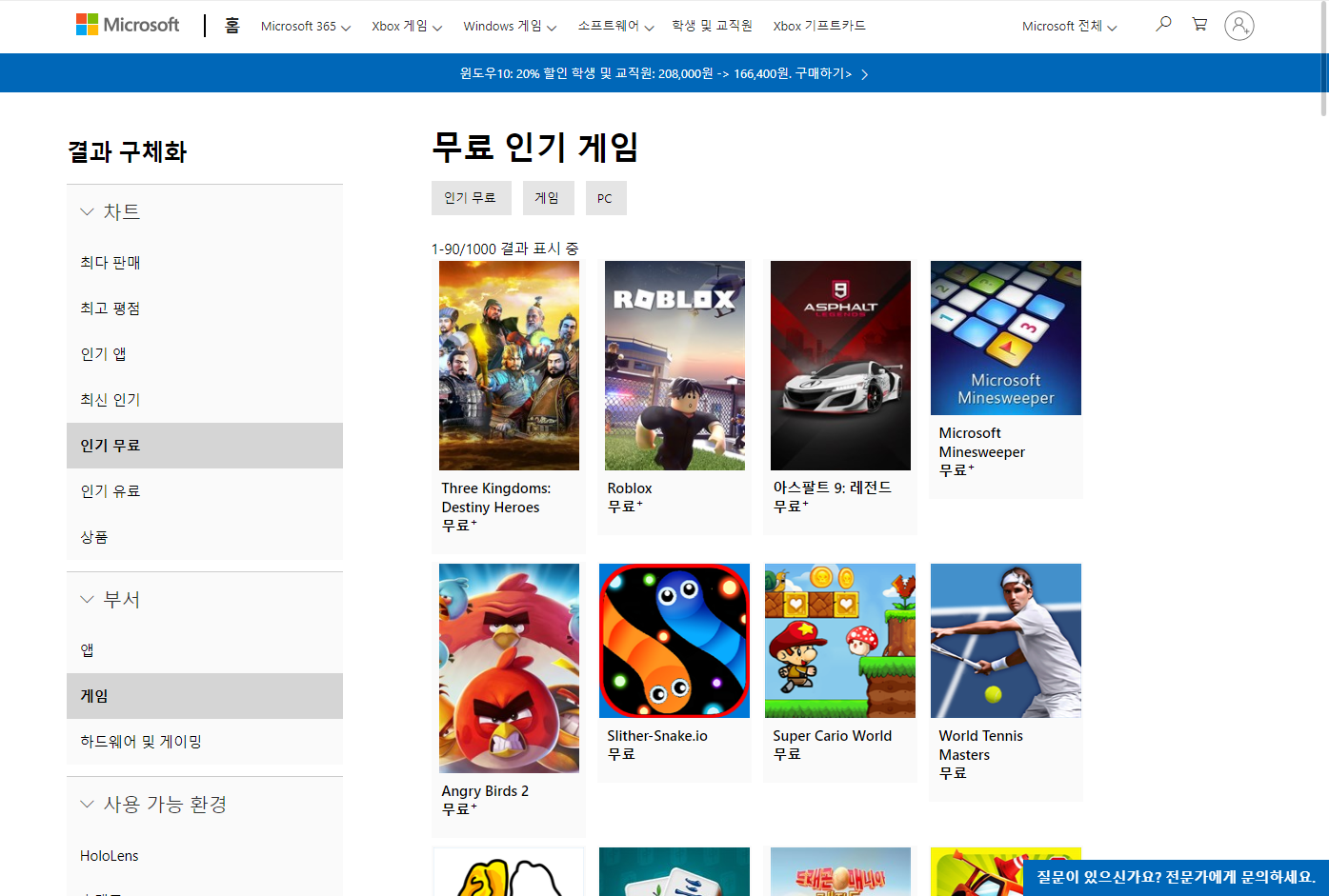Remove the 인기 무료 filter chip

pos(471,198)
